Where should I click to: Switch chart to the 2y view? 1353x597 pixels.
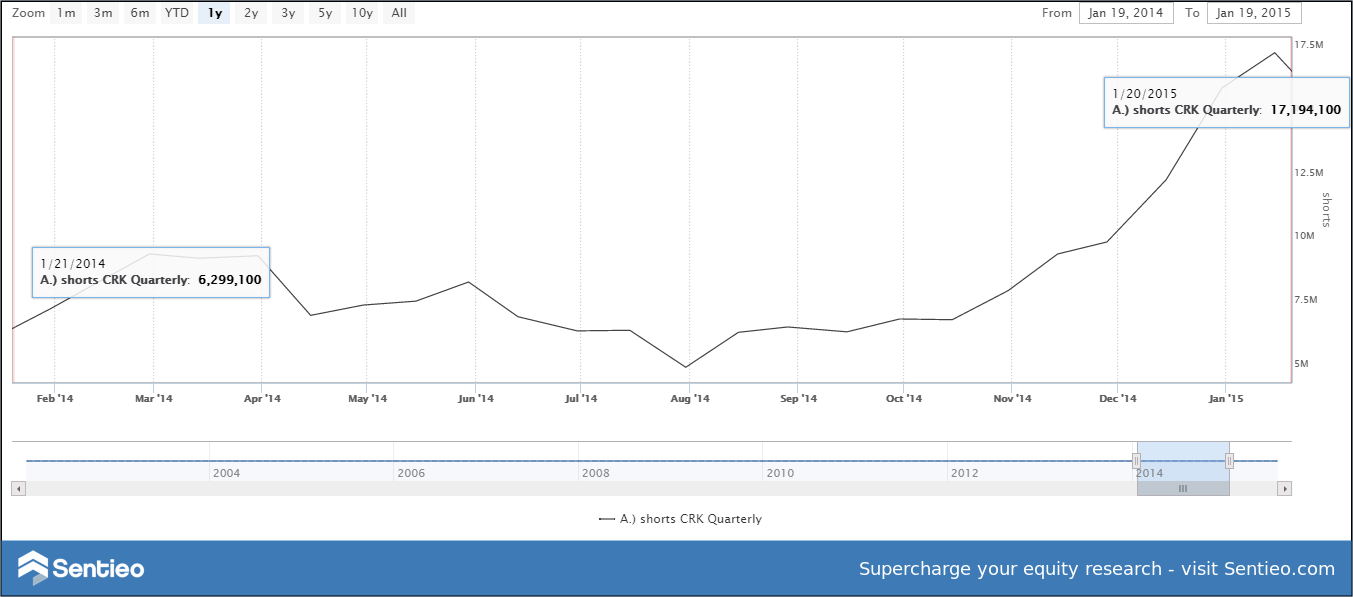click(x=250, y=13)
